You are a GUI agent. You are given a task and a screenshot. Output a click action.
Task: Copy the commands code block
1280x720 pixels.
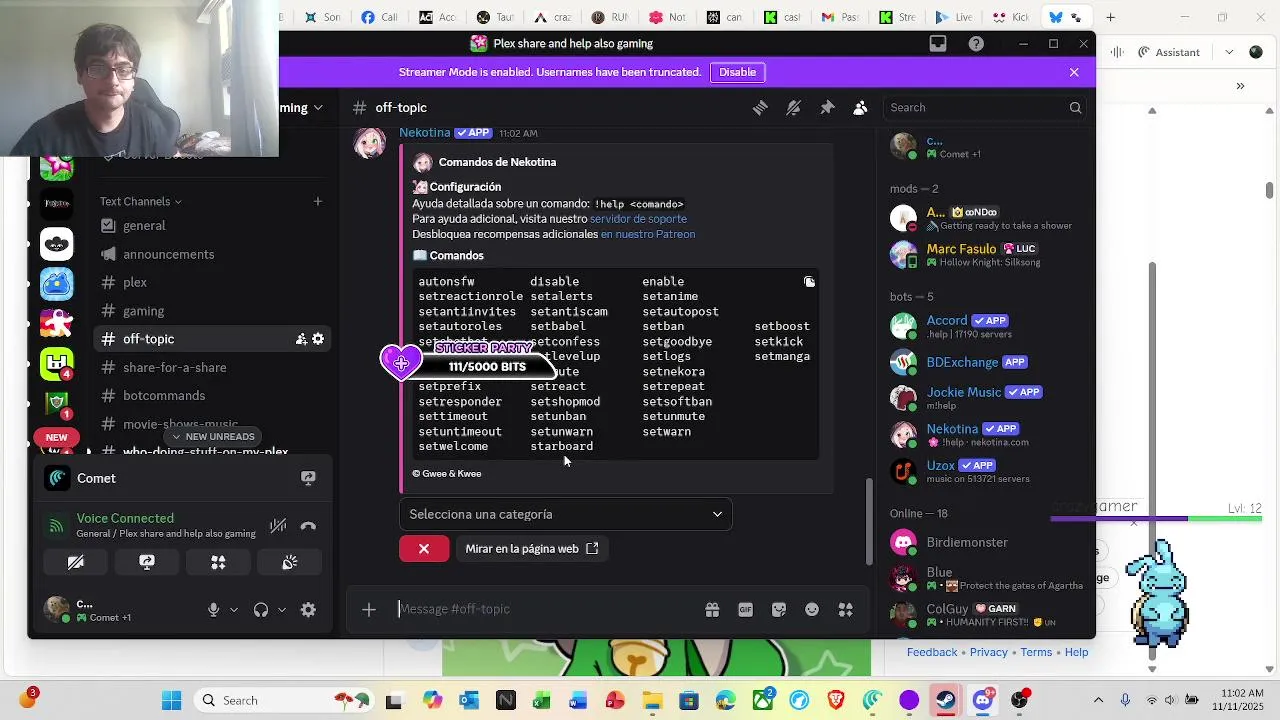pos(809,282)
